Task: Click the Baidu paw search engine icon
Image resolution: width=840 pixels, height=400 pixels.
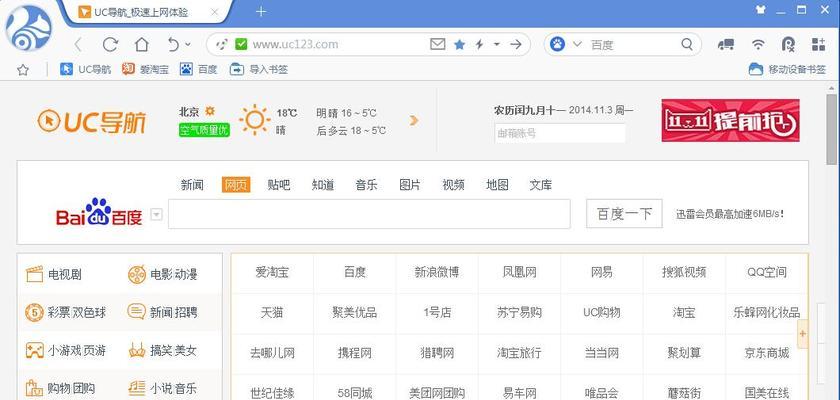Action: click(557, 44)
